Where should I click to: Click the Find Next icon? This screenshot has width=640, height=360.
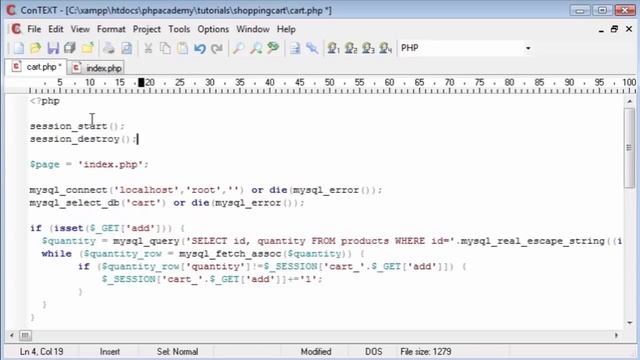(256, 48)
